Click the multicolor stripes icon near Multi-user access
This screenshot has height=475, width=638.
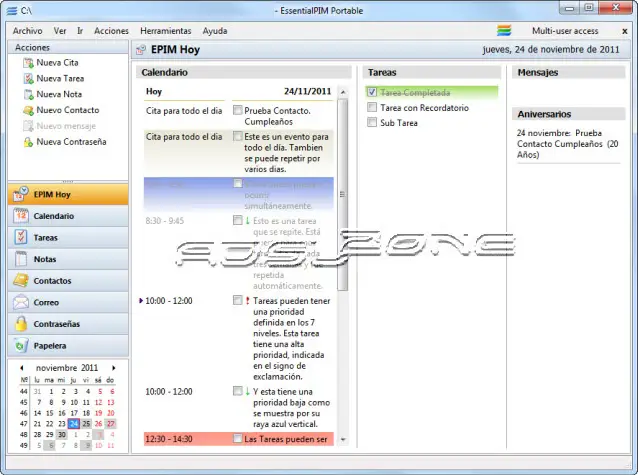pyautogui.click(x=504, y=31)
